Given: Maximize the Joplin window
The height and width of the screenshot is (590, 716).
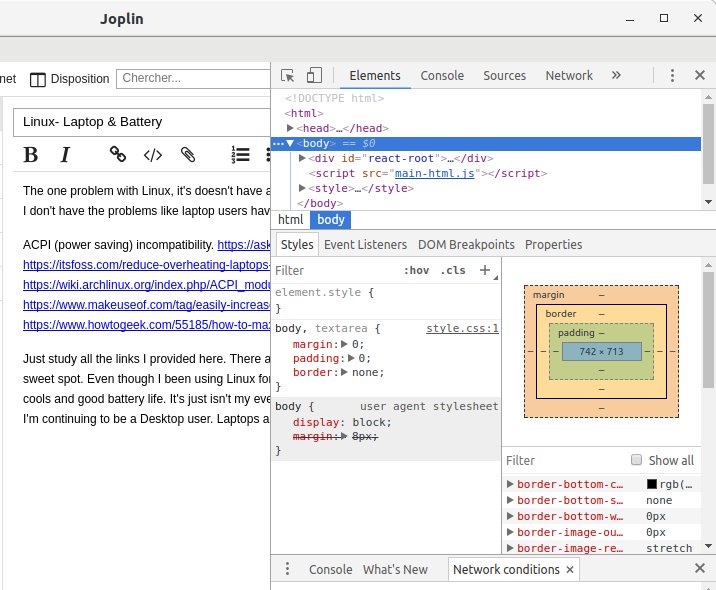Looking at the screenshot, I should pyautogui.click(x=664, y=18).
